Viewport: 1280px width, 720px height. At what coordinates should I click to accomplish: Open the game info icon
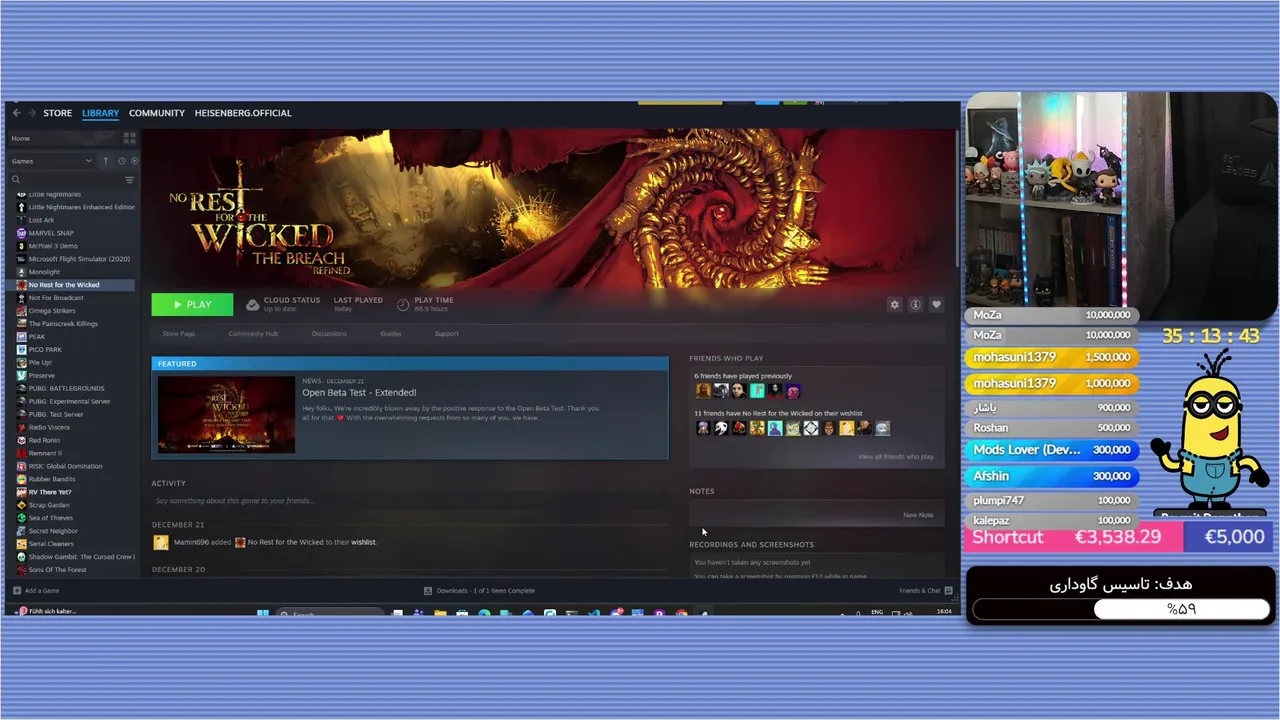(x=915, y=304)
